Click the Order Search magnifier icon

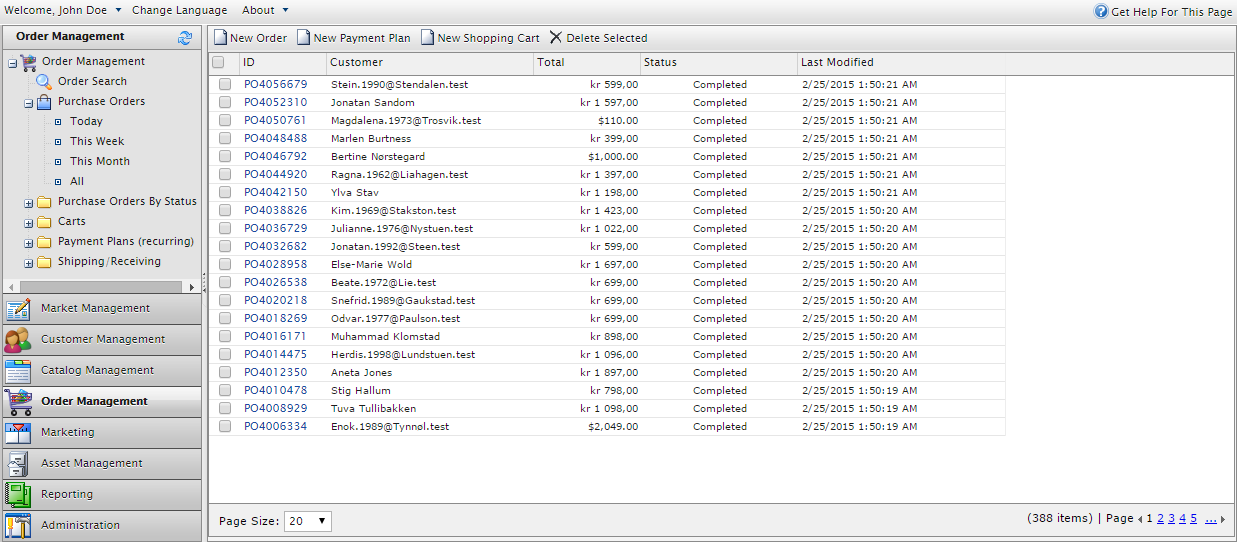coord(44,82)
